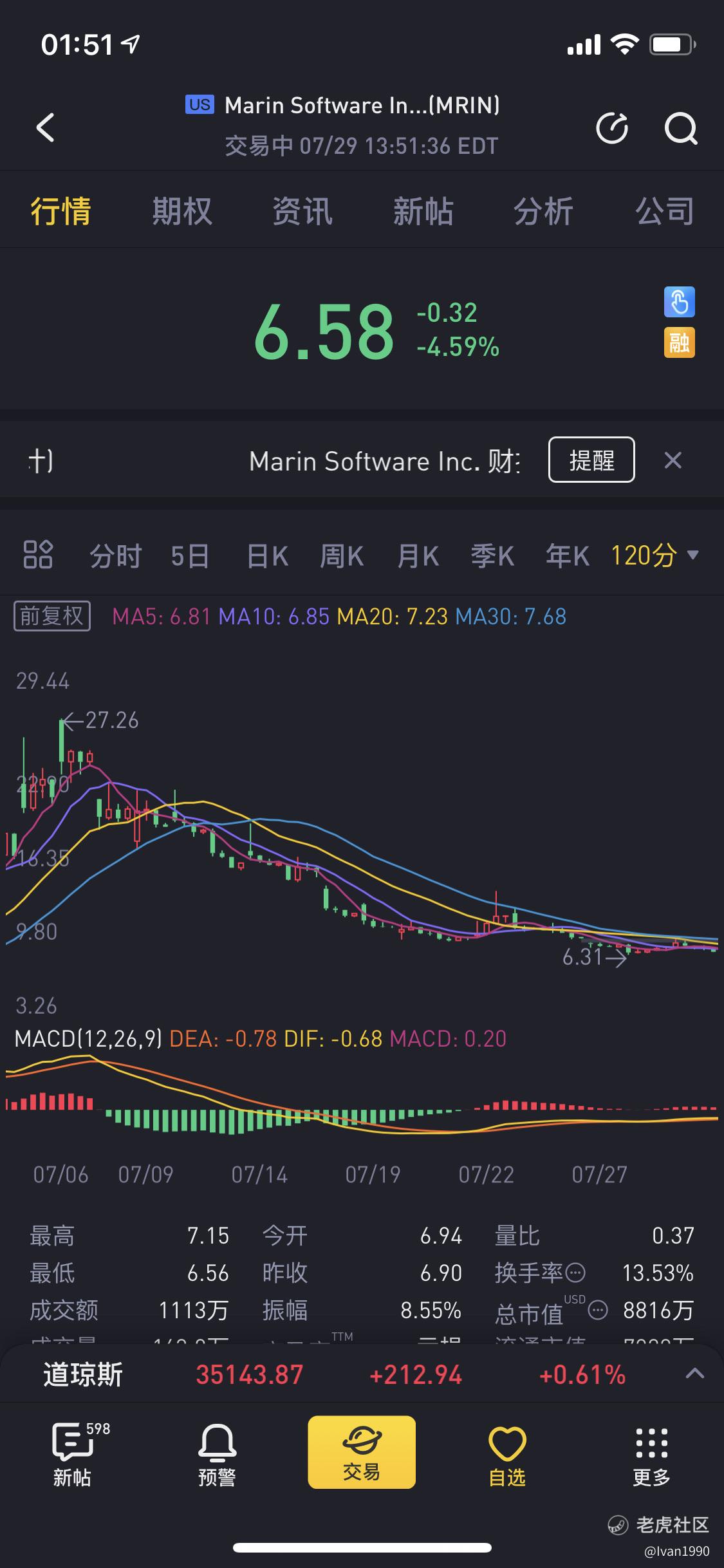The width and height of the screenshot is (724, 1568).
Task: Tap the -4.59% change percentage
Action: [x=458, y=348]
